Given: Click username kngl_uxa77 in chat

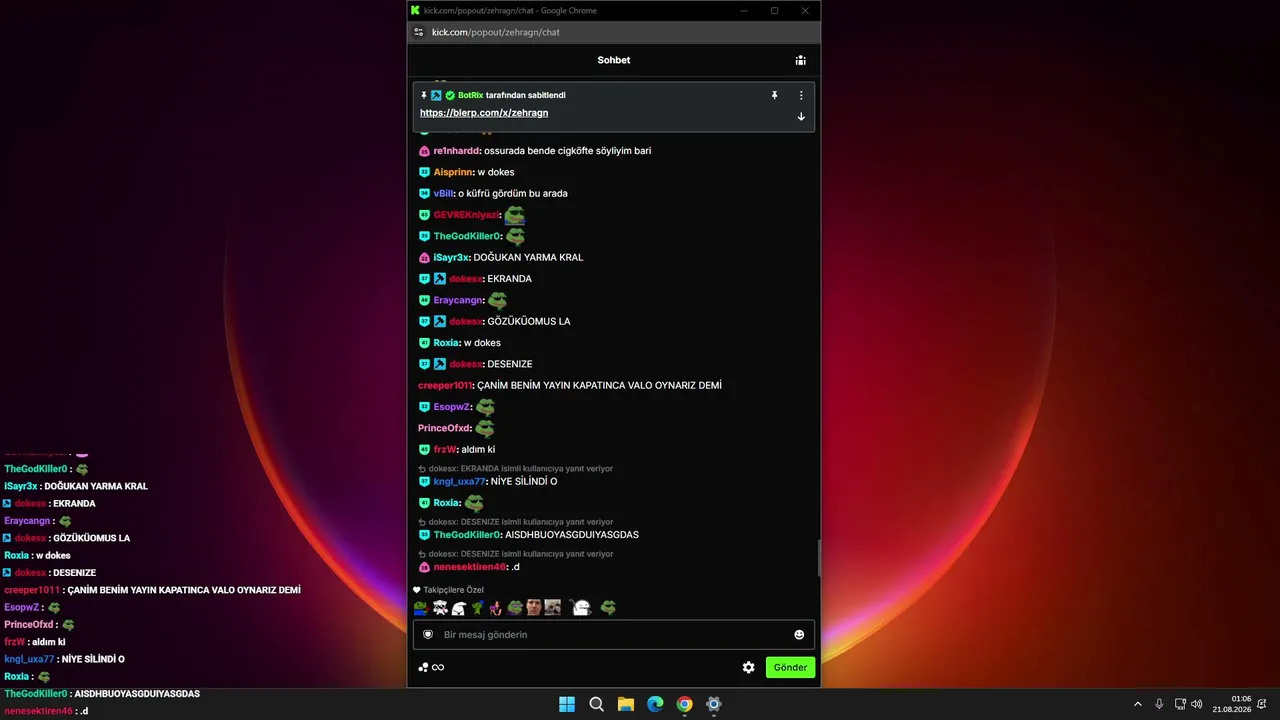Looking at the screenshot, I should coord(459,481).
